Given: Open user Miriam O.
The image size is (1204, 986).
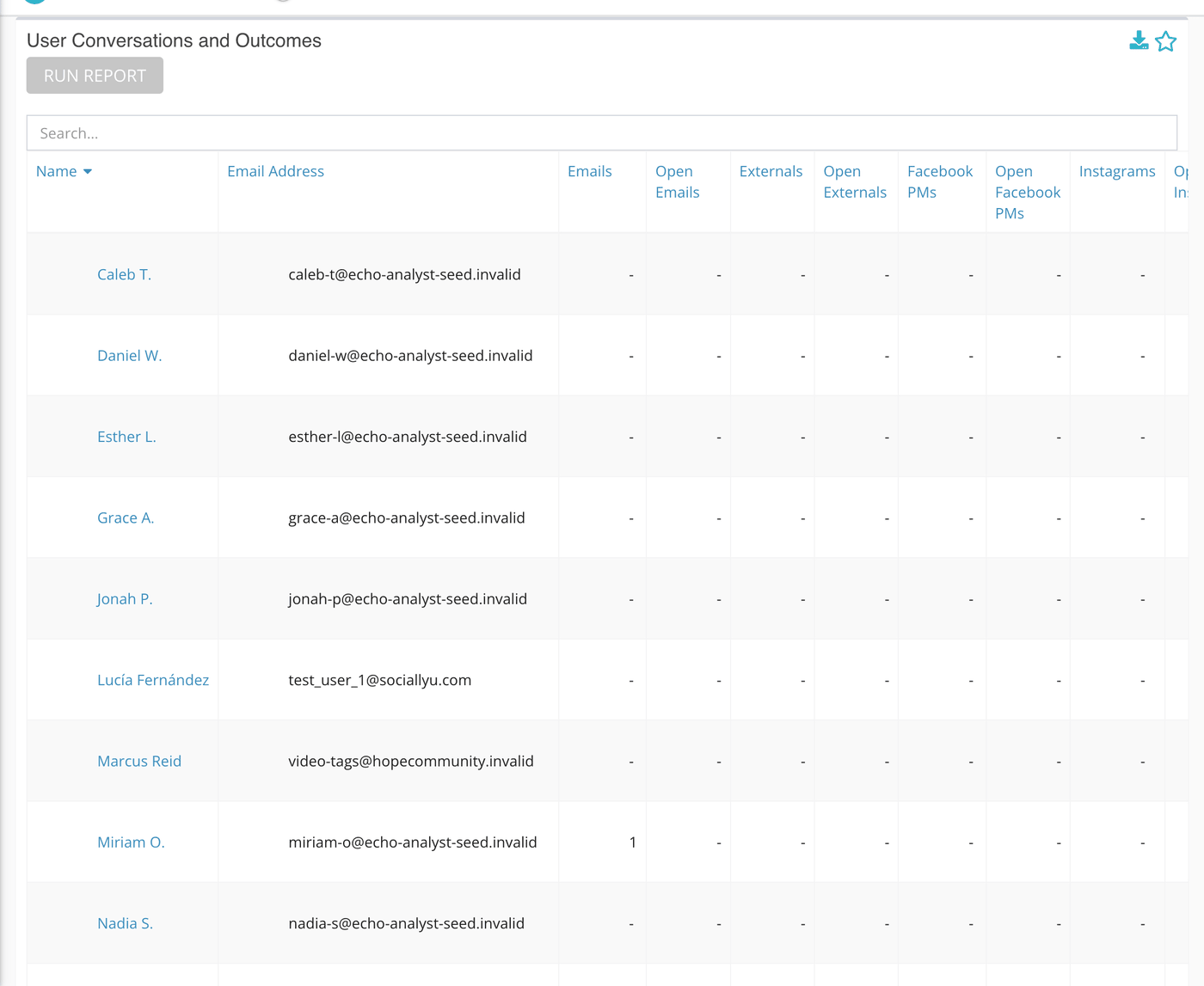Looking at the screenshot, I should [131, 842].
